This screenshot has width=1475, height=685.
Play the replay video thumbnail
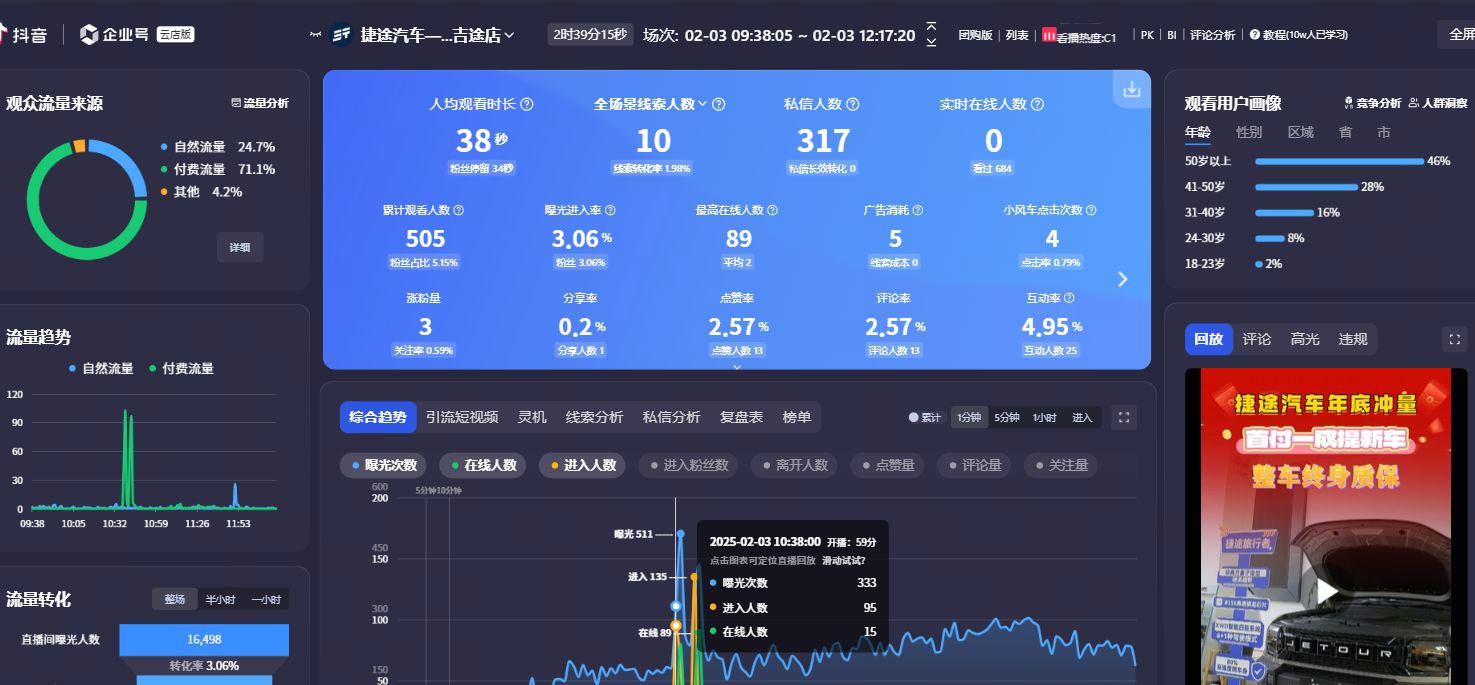(1326, 591)
